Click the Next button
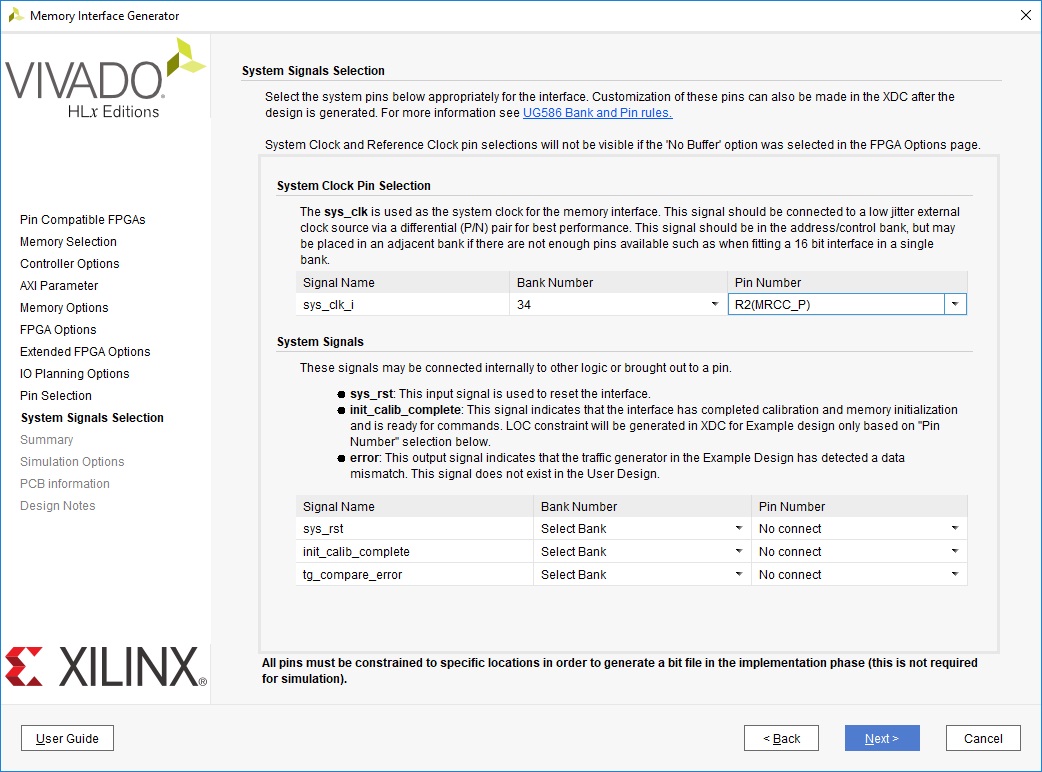The width and height of the screenshot is (1042, 772). coord(881,739)
